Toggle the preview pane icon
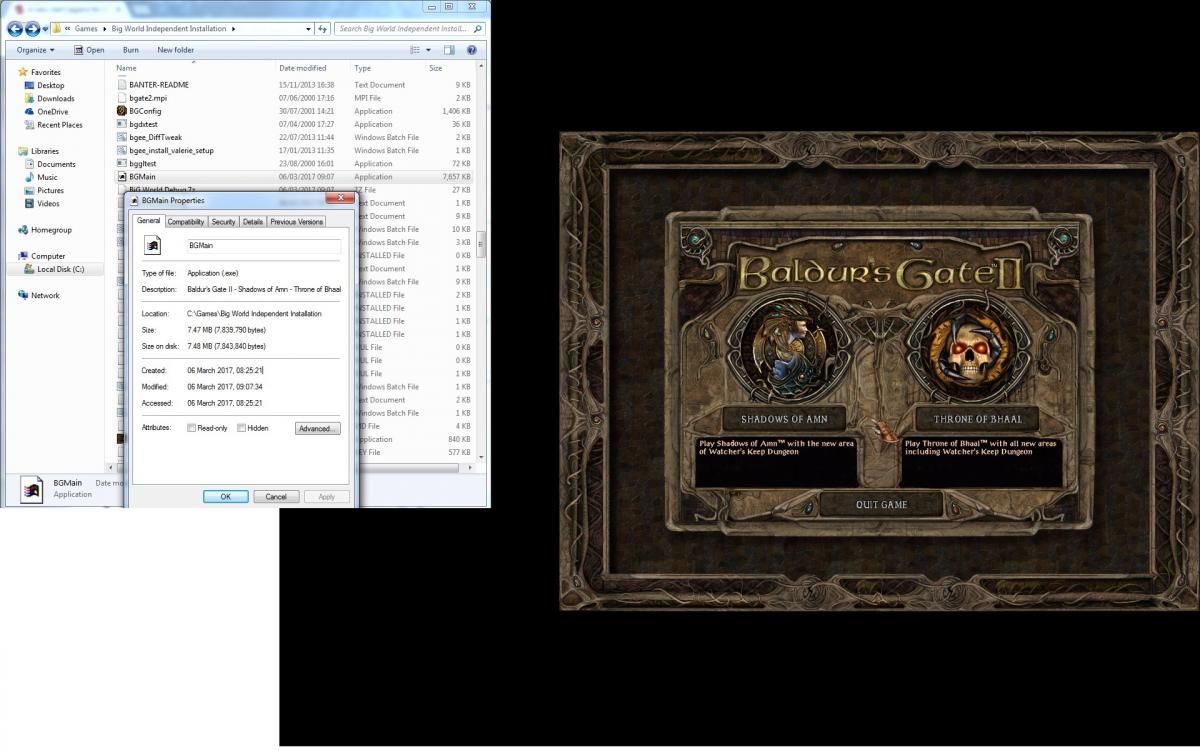 tap(449, 49)
